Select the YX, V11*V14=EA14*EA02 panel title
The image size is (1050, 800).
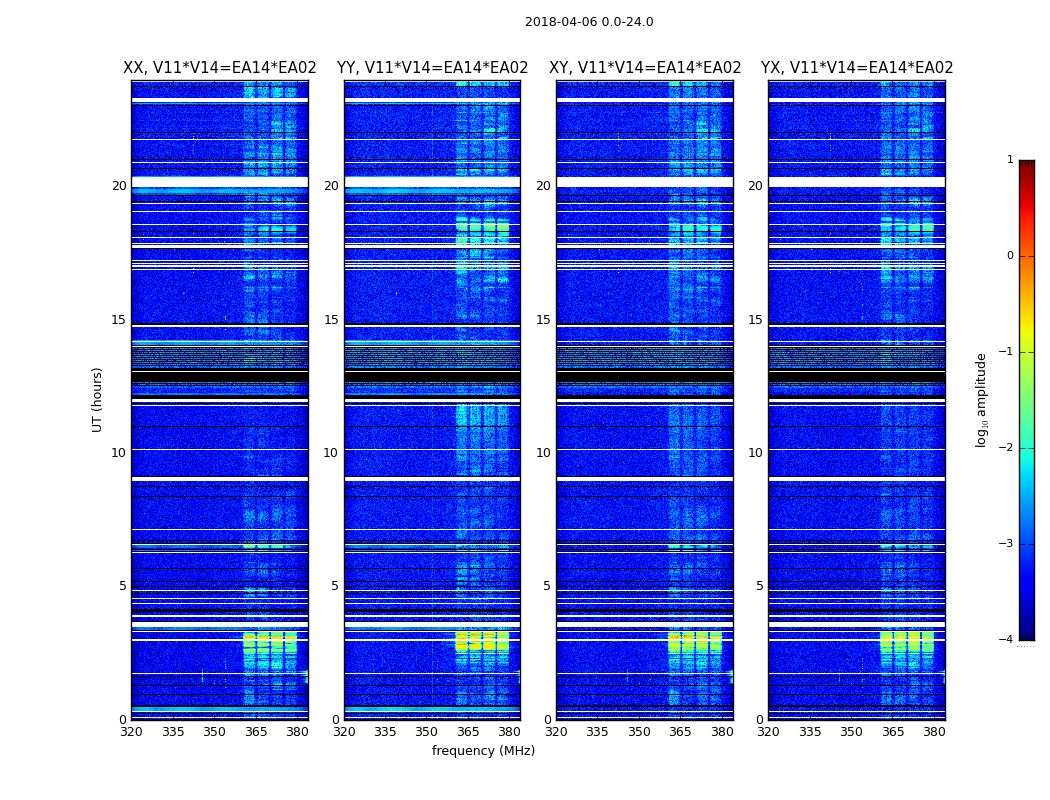856,68
